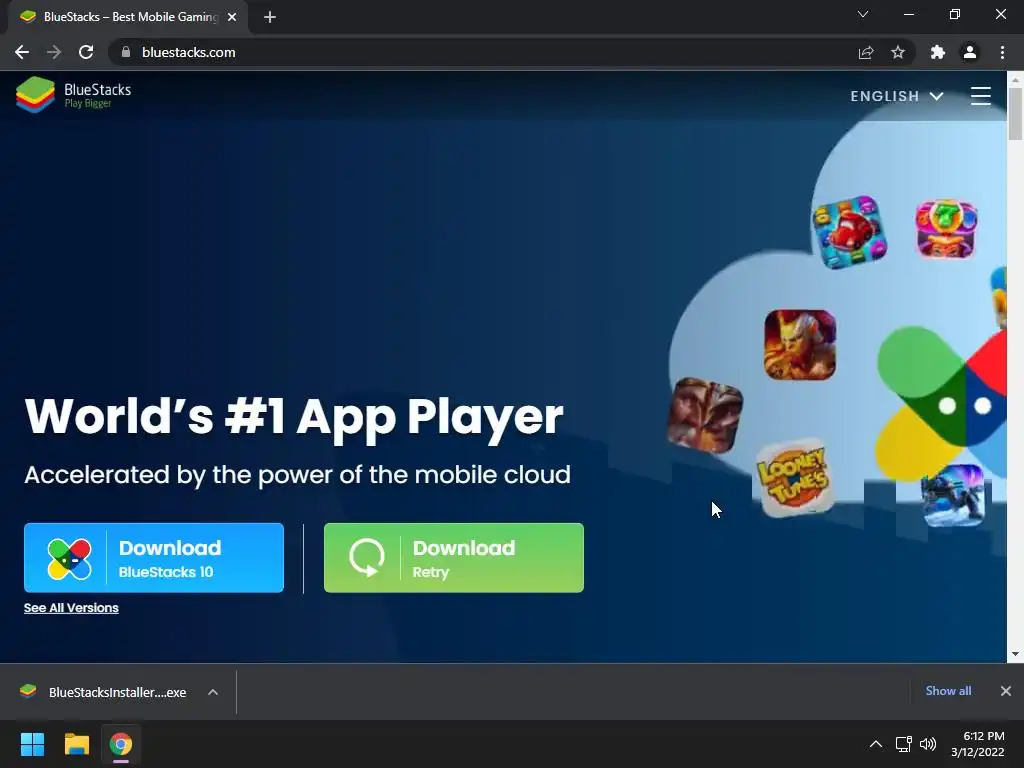Open the tab search chevron in title bar
Image resolution: width=1024 pixels, height=768 pixels.
coord(863,14)
